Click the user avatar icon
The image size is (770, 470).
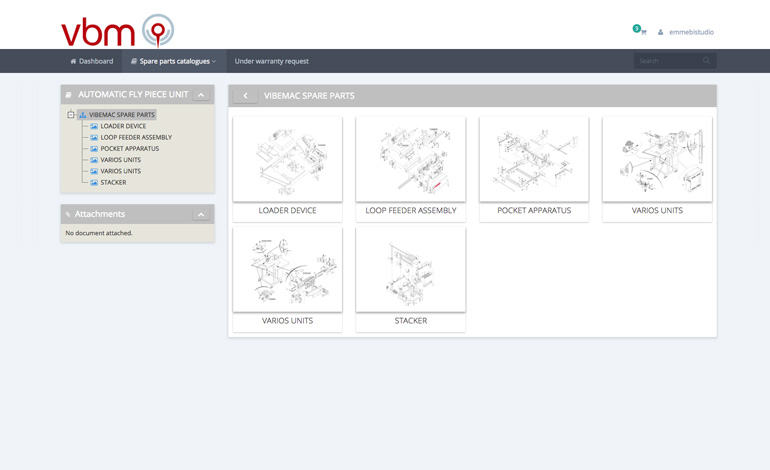(660, 32)
